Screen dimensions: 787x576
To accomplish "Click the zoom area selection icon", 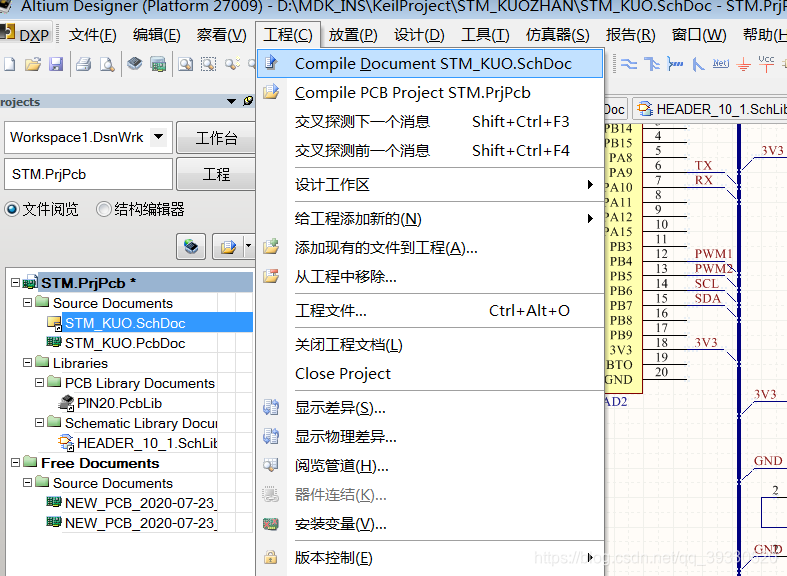I will pyautogui.click(x=208, y=64).
